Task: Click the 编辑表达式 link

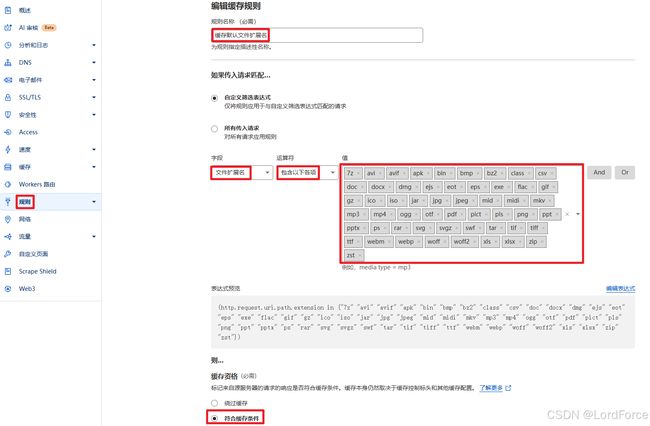Action: 620,288
